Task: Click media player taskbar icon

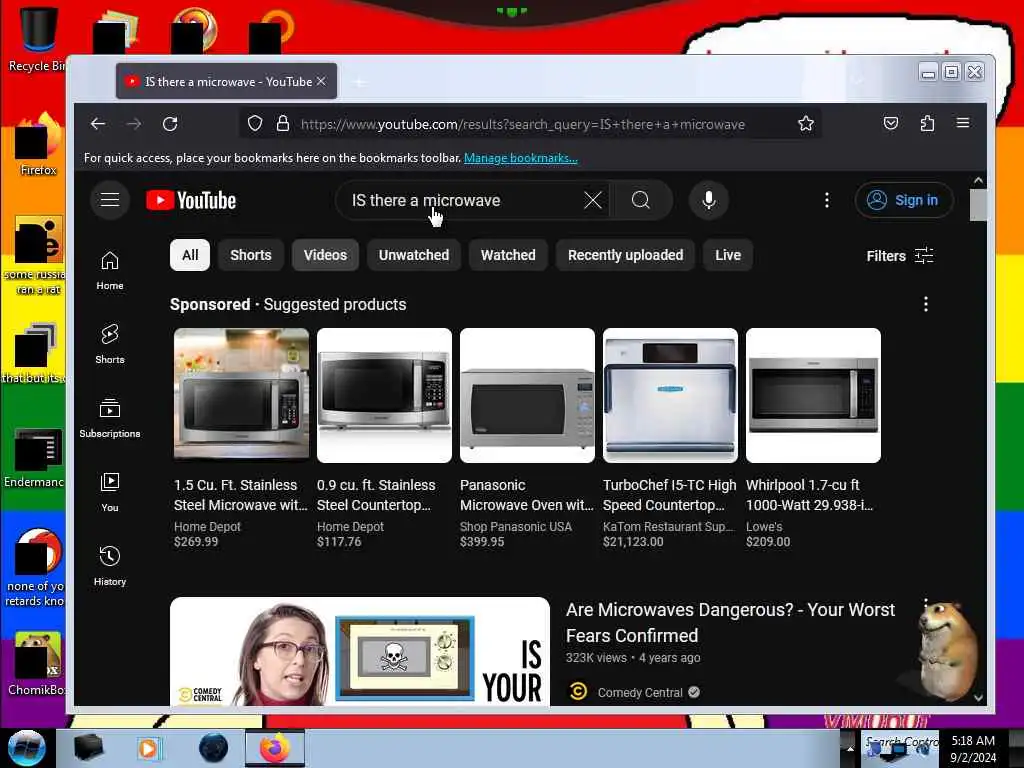Action: click(x=149, y=748)
